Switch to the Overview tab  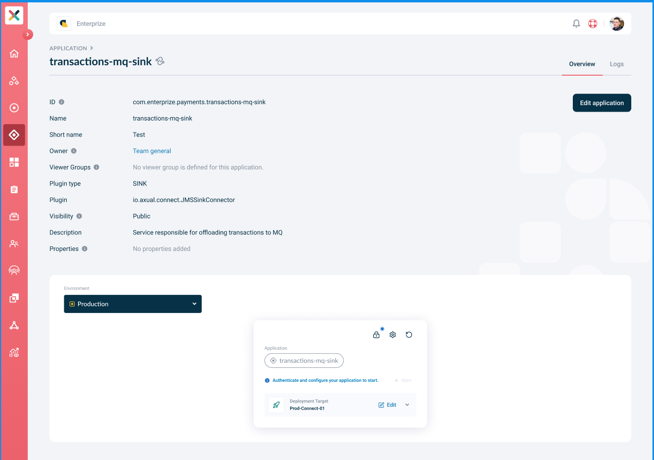[582, 64]
